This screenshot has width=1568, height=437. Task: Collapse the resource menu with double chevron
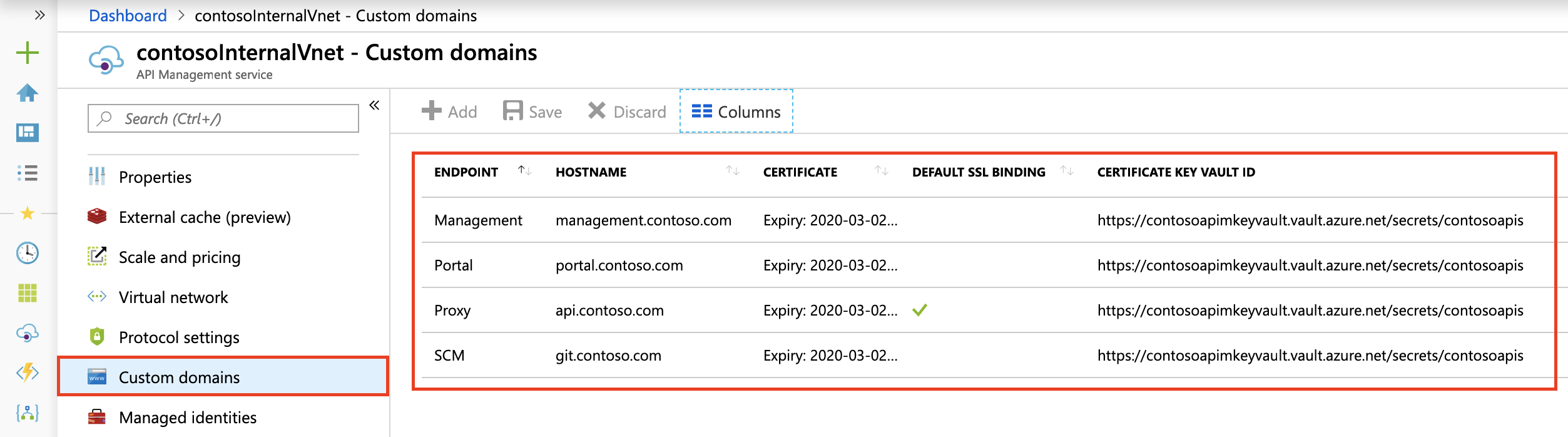click(x=374, y=105)
